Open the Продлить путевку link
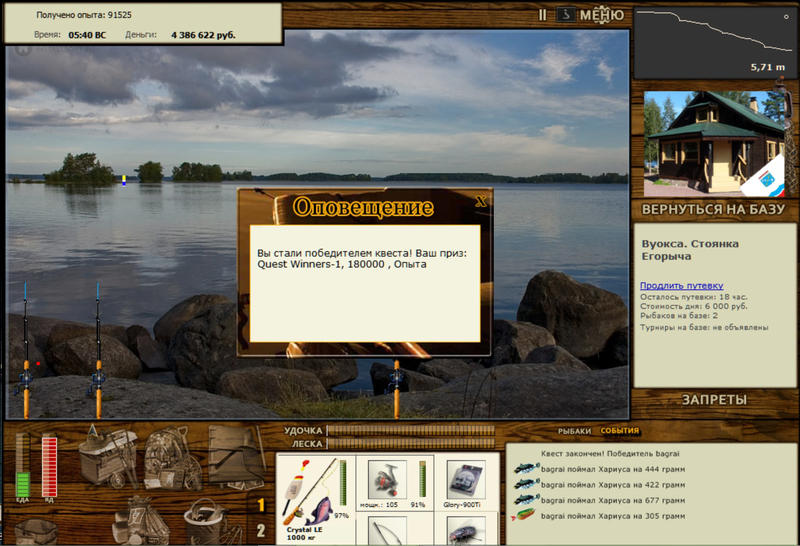The image size is (800, 546). [682, 286]
